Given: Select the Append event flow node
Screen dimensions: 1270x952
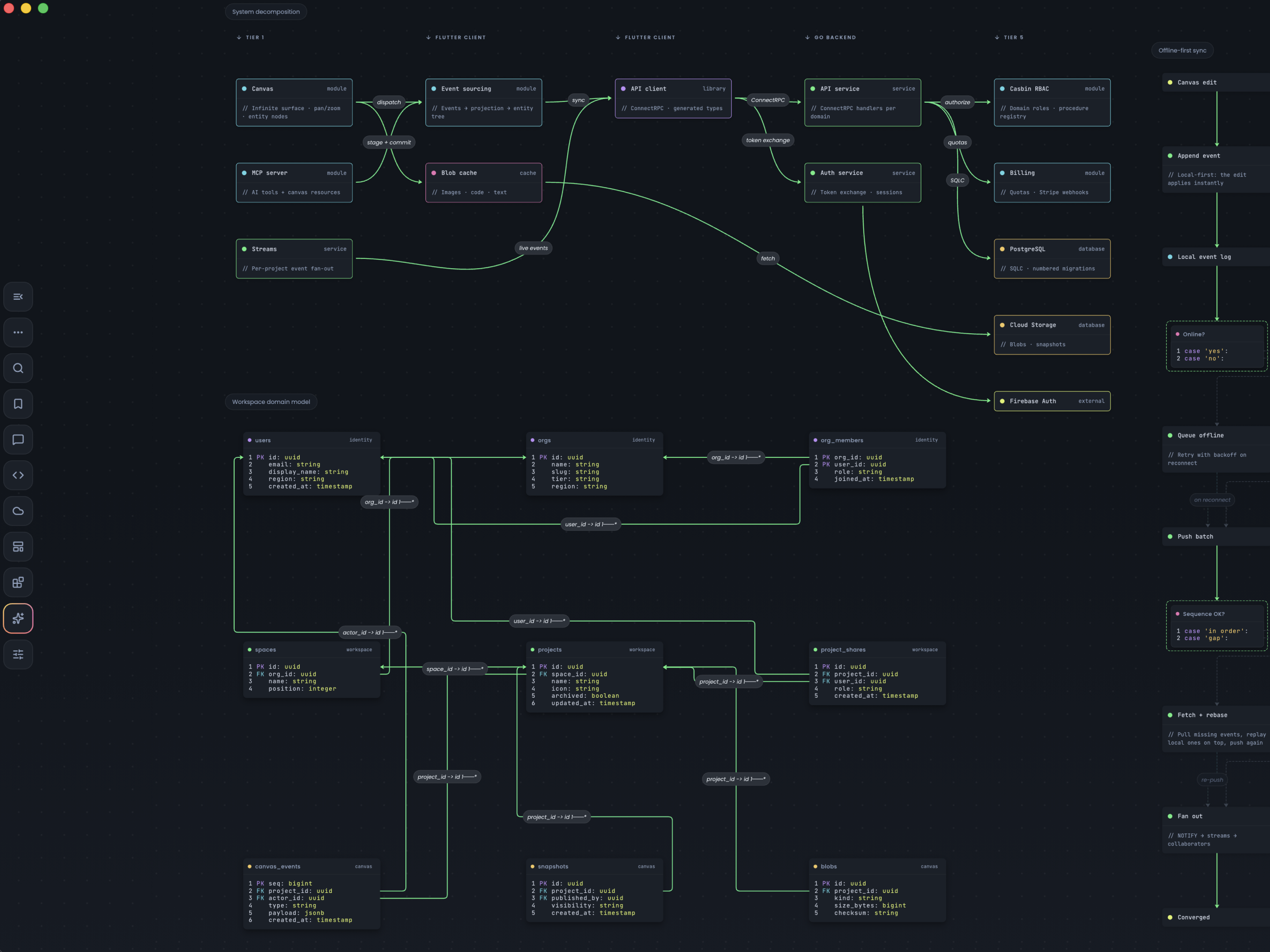Looking at the screenshot, I should click(1216, 169).
